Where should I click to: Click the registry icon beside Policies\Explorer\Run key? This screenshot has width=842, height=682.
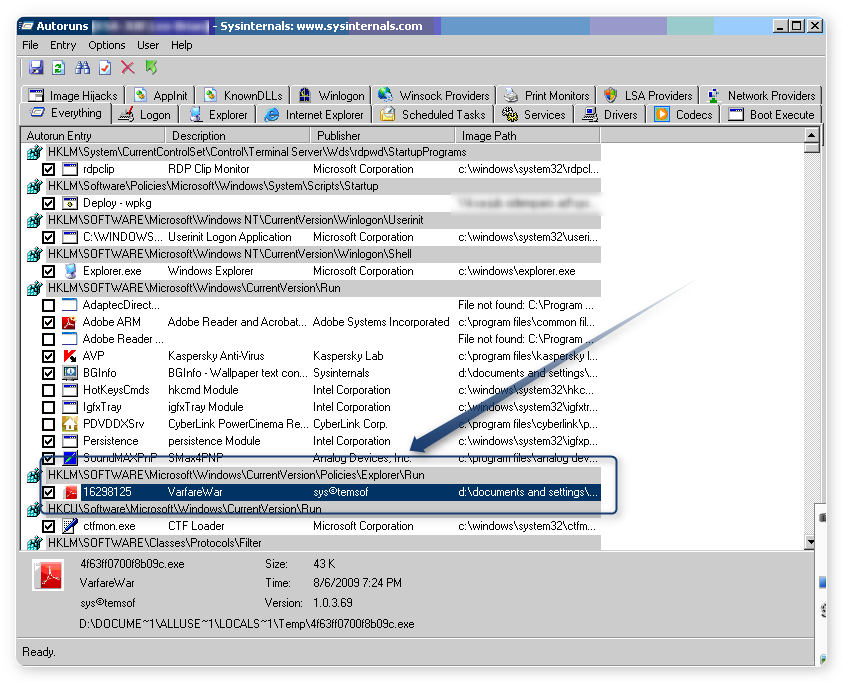tap(34, 475)
